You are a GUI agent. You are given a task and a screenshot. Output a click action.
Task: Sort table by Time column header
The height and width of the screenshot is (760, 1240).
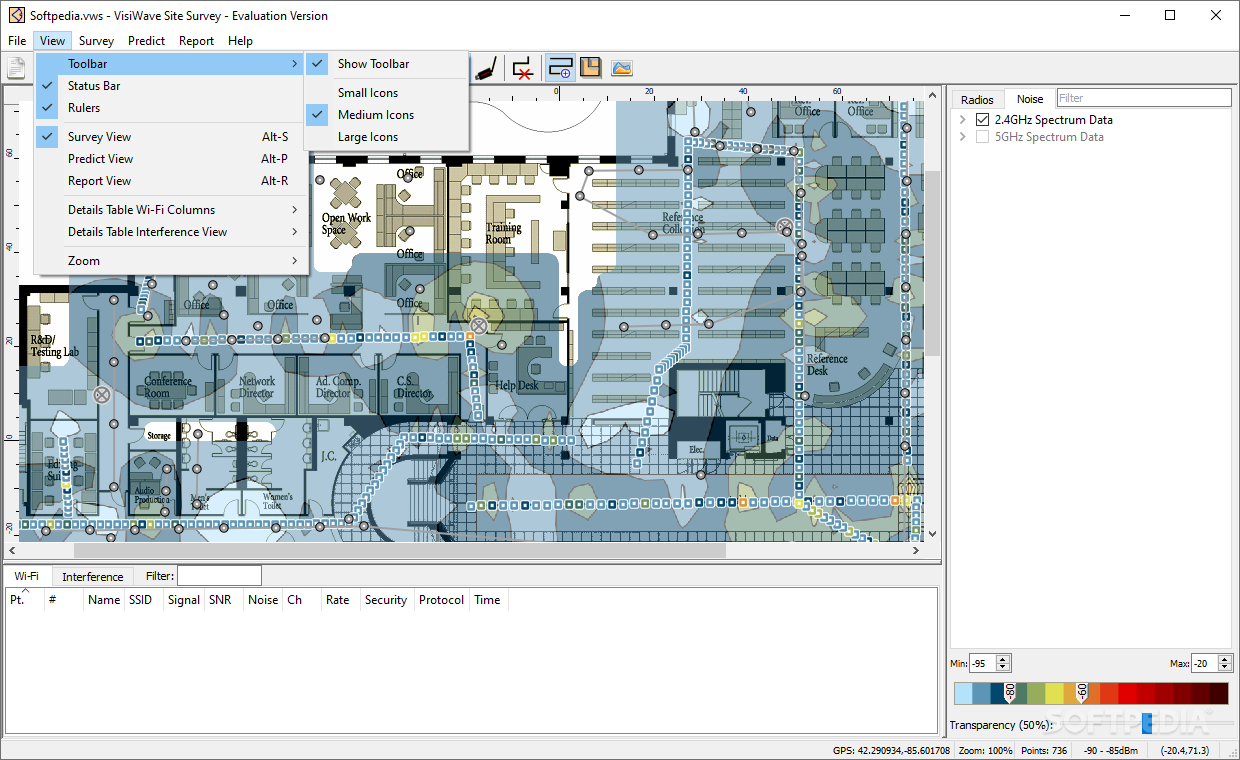coord(489,600)
